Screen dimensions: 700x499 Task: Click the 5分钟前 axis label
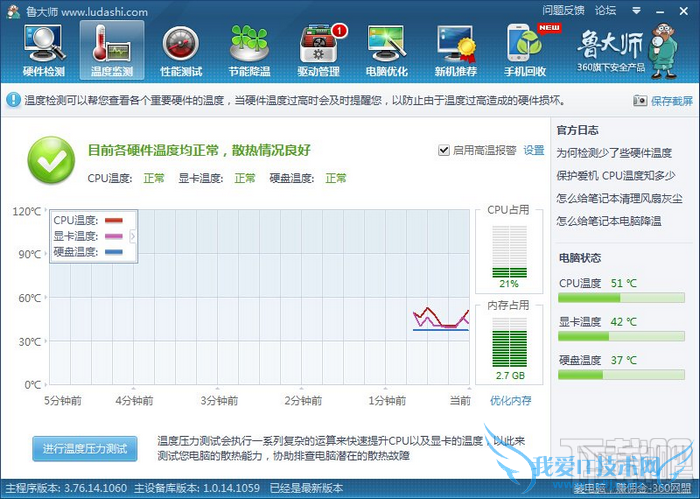(x=62, y=401)
